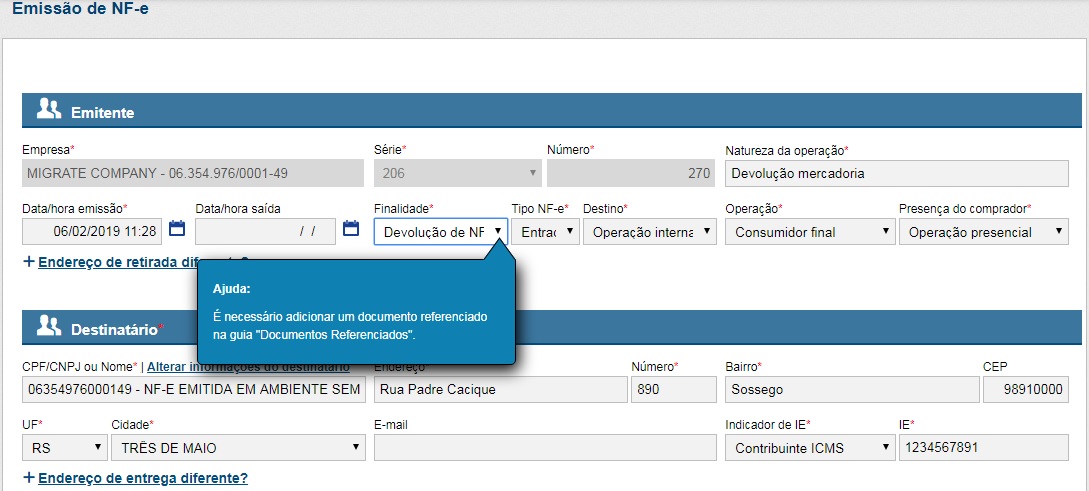
Task: Open Indicador de IE dropdown
Action: click(x=810, y=448)
